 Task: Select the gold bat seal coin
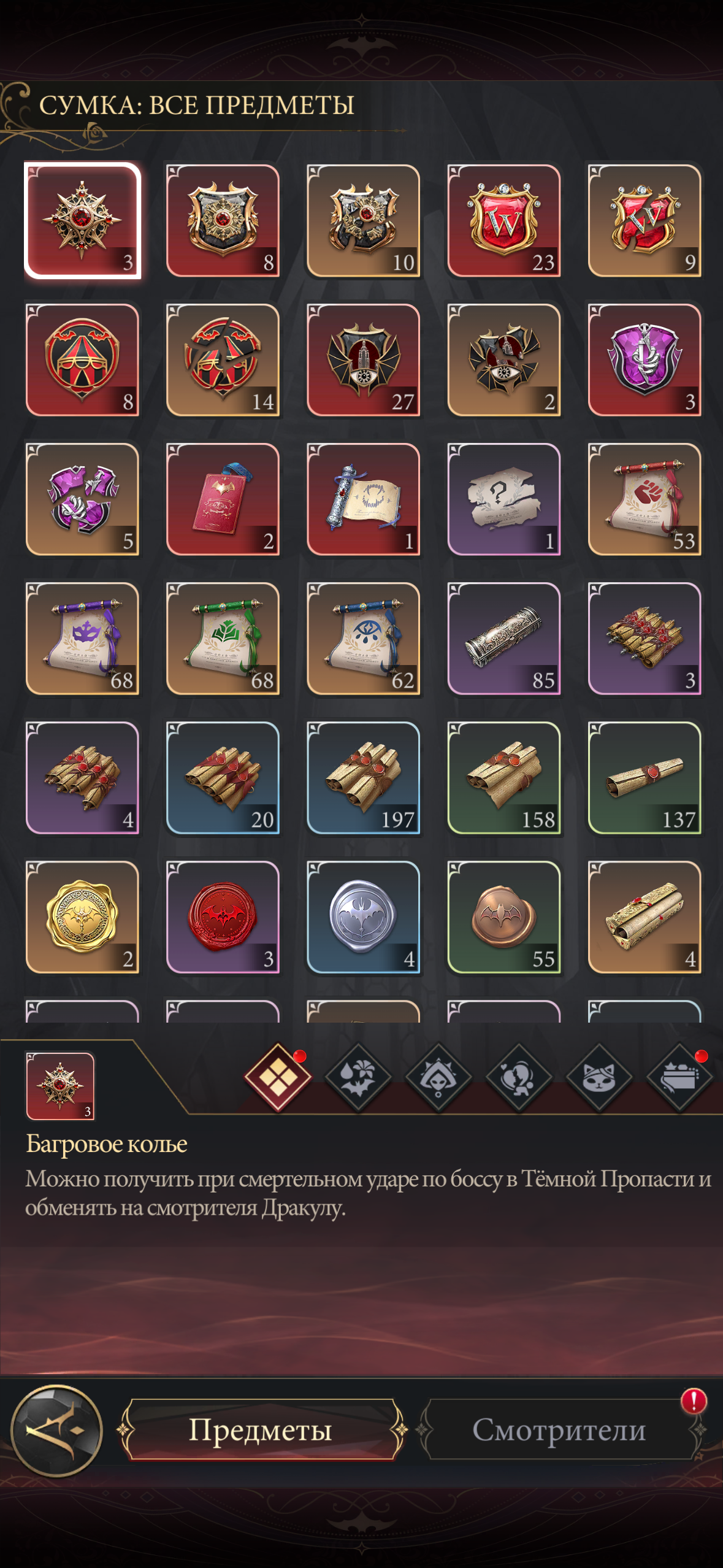[x=82, y=917]
